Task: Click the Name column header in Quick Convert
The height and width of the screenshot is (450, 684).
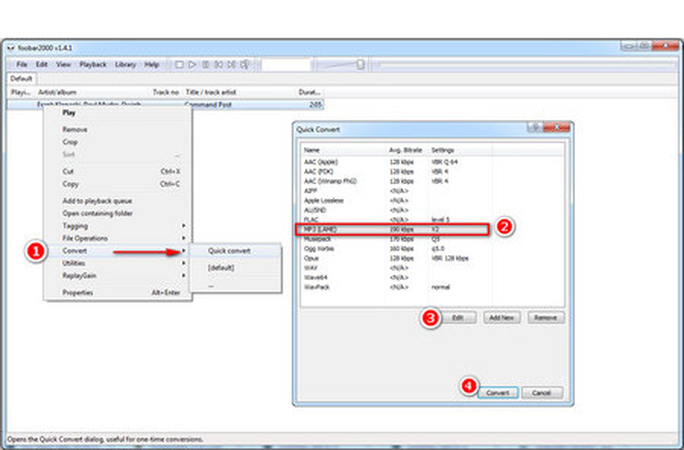Action: coord(343,150)
